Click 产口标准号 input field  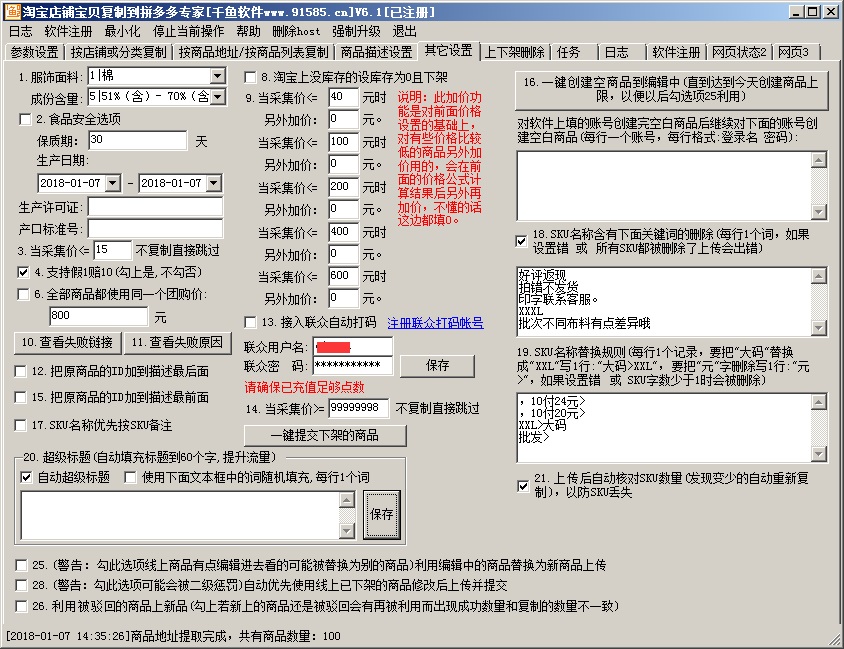tap(156, 229)
